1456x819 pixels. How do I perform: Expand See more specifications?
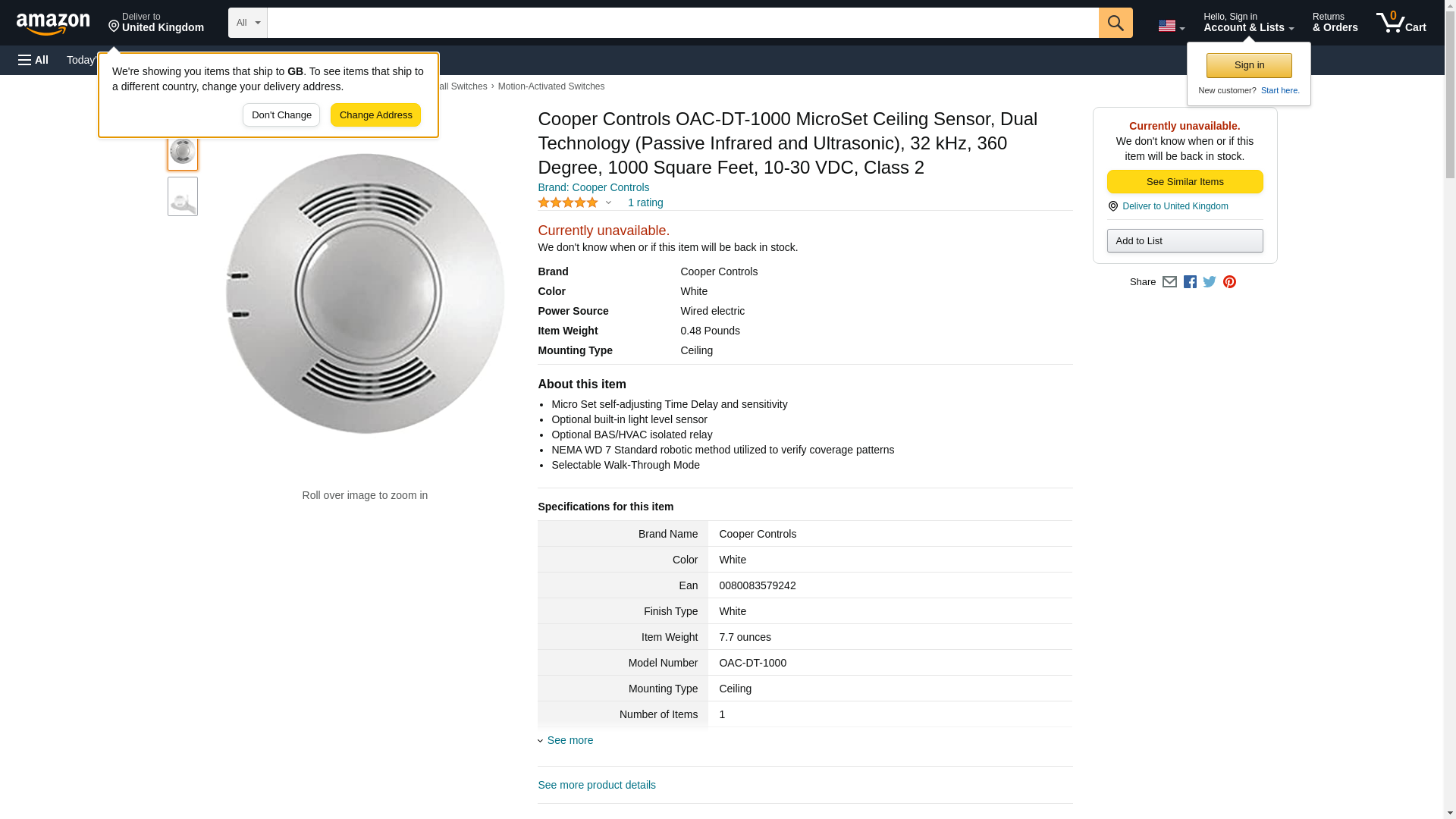coord(570,740)
